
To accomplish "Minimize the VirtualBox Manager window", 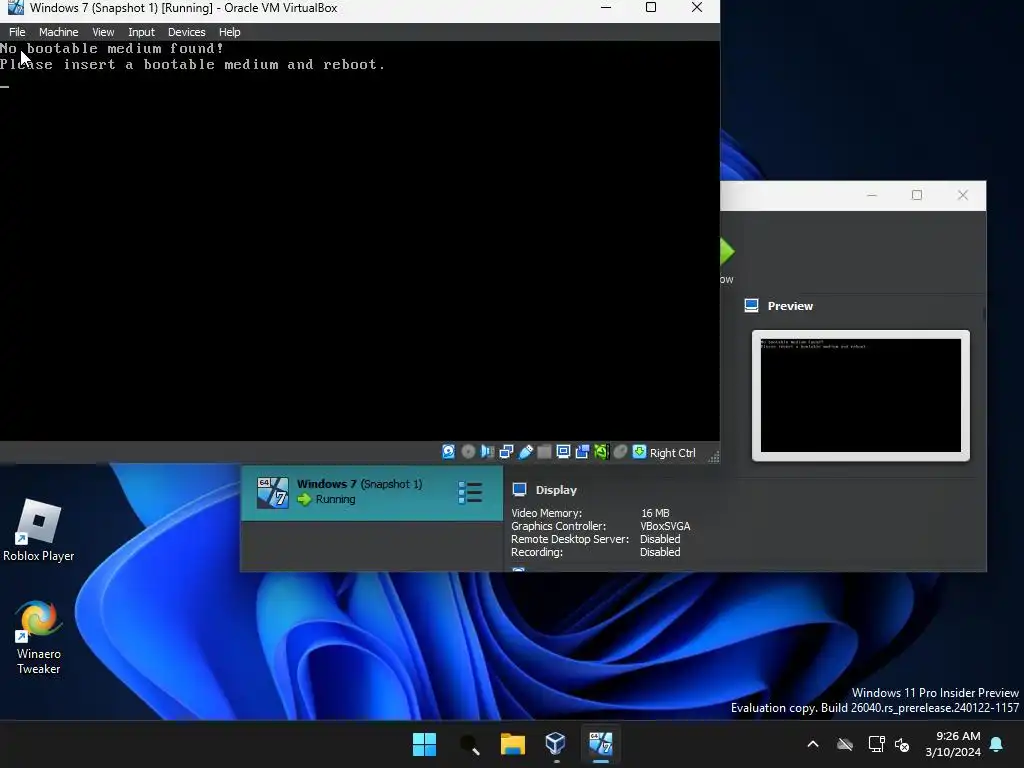I will point(872,195).
